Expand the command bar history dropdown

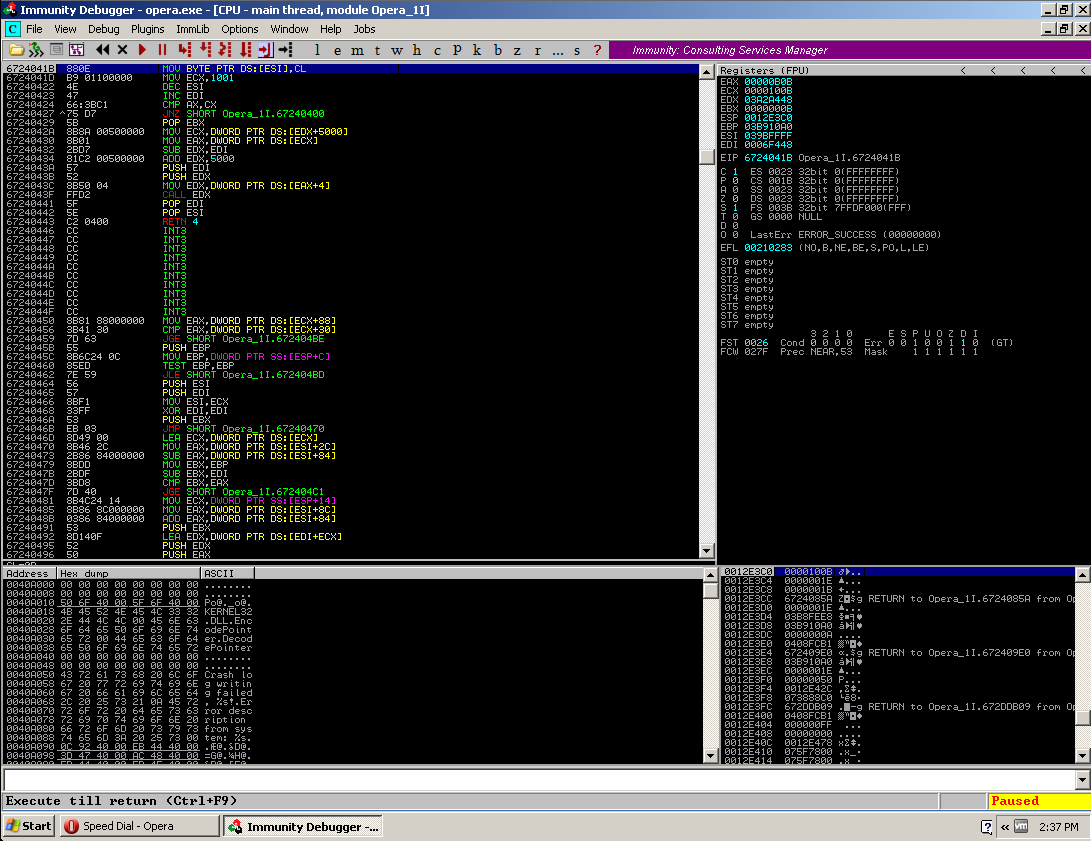click(1082, 780)
